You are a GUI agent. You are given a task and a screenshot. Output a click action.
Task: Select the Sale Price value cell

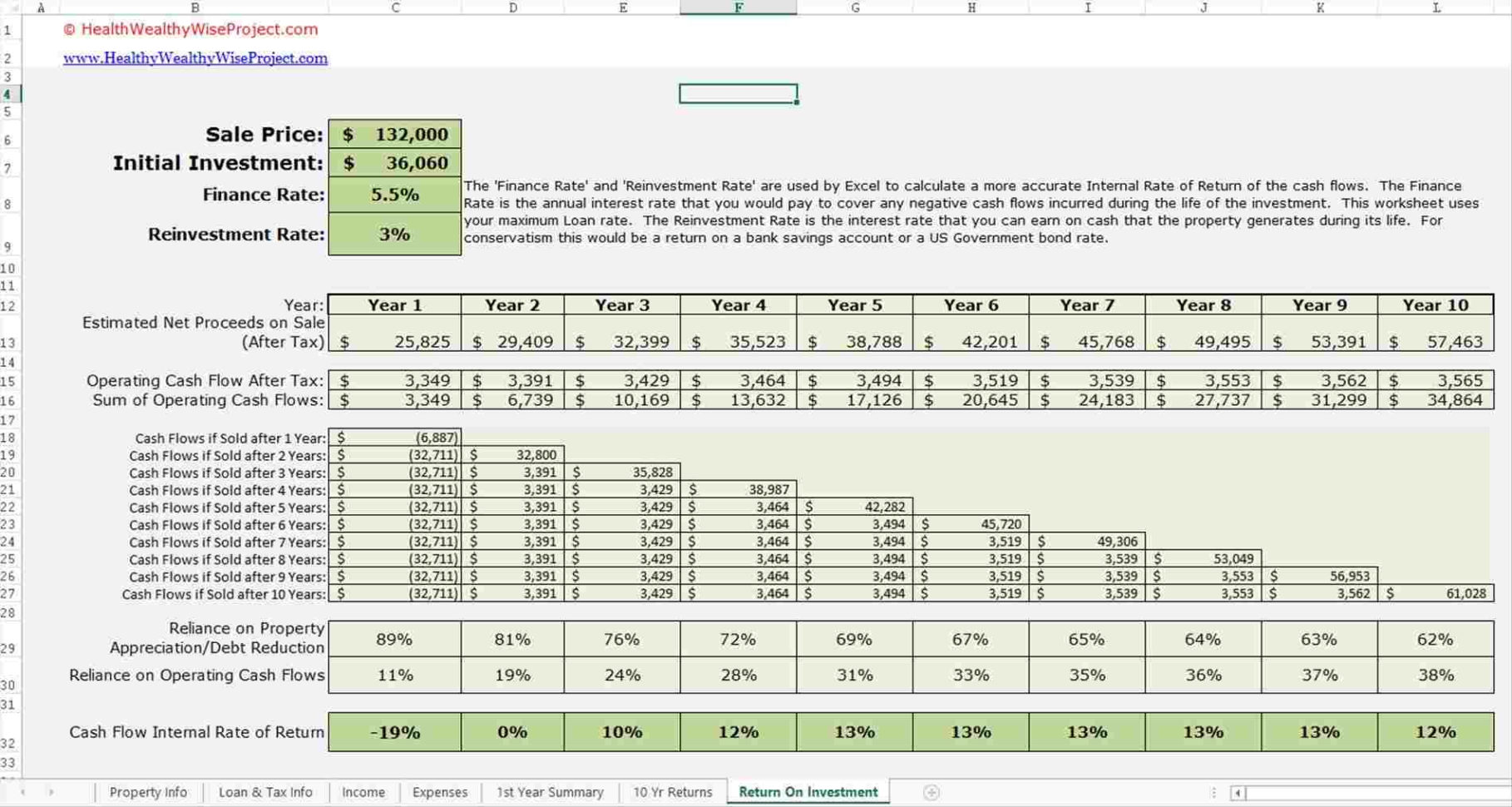(x=394, y=134)
